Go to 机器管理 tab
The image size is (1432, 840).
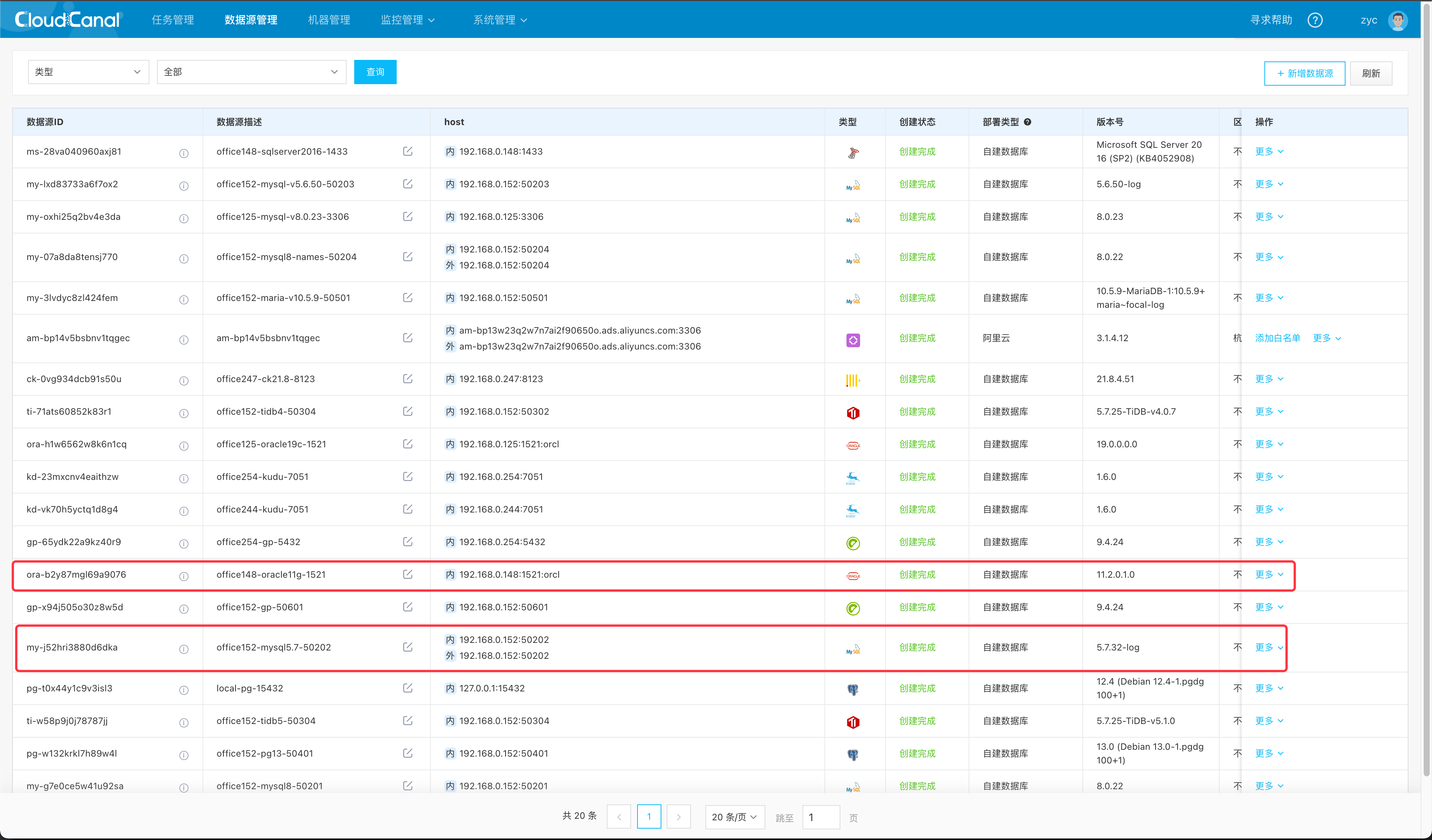pyautogui.click(x=329, y=20)
